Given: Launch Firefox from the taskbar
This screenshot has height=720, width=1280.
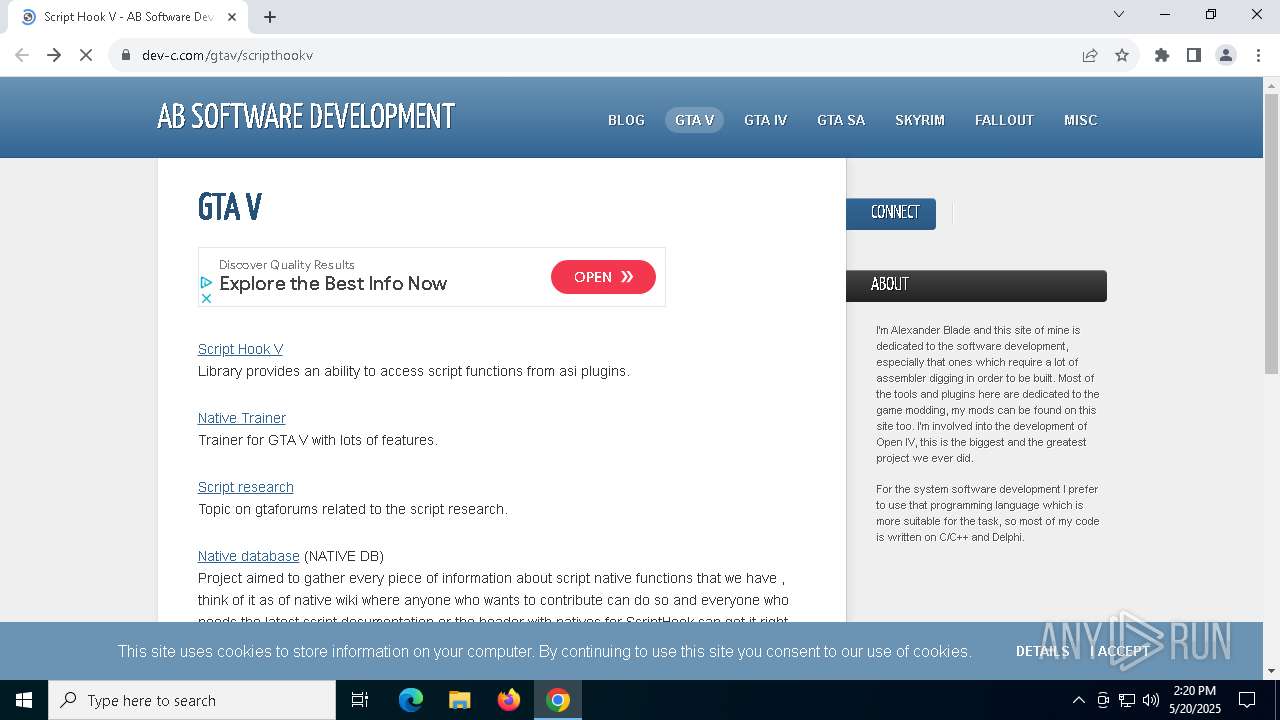Looking at the screenshot, I should tap(509, 700).
